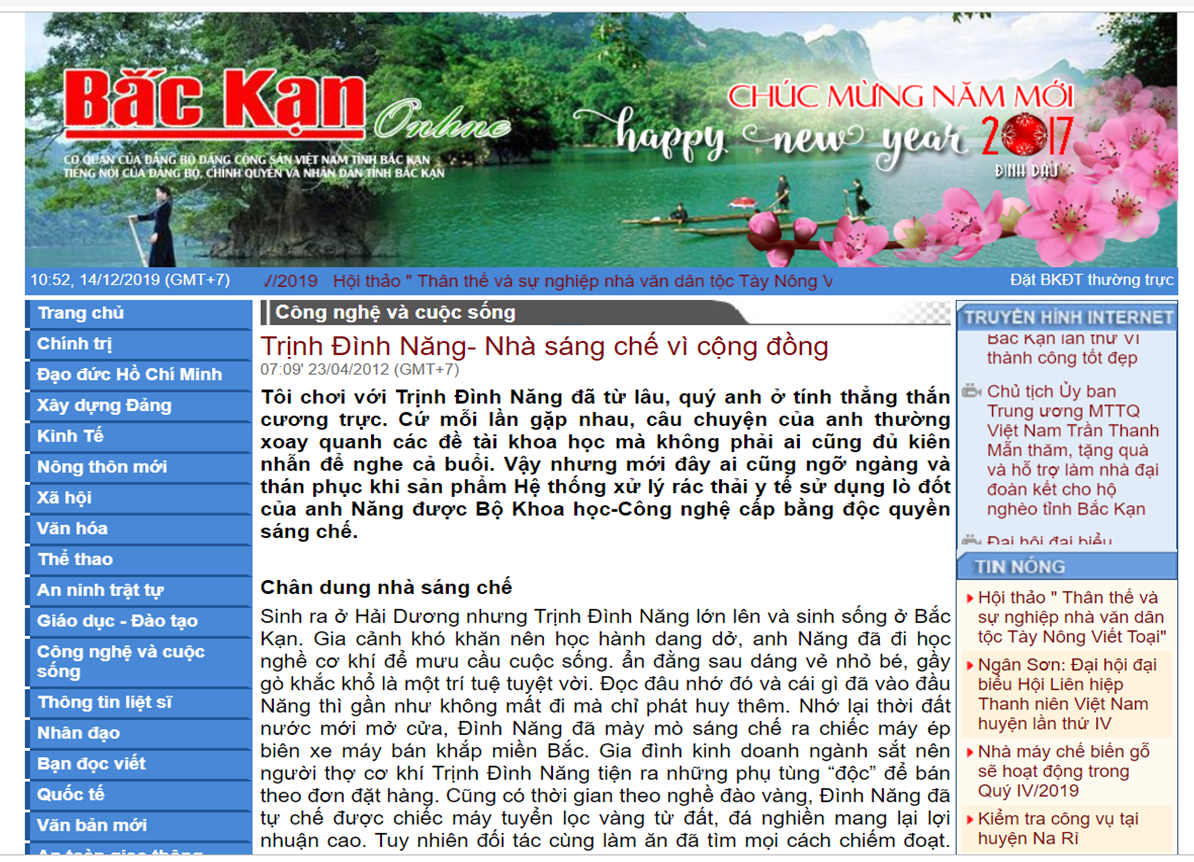Click the scrolling Hội thảo news ticker
This screenshot has width=1194, height=862.
coord(582,282)
